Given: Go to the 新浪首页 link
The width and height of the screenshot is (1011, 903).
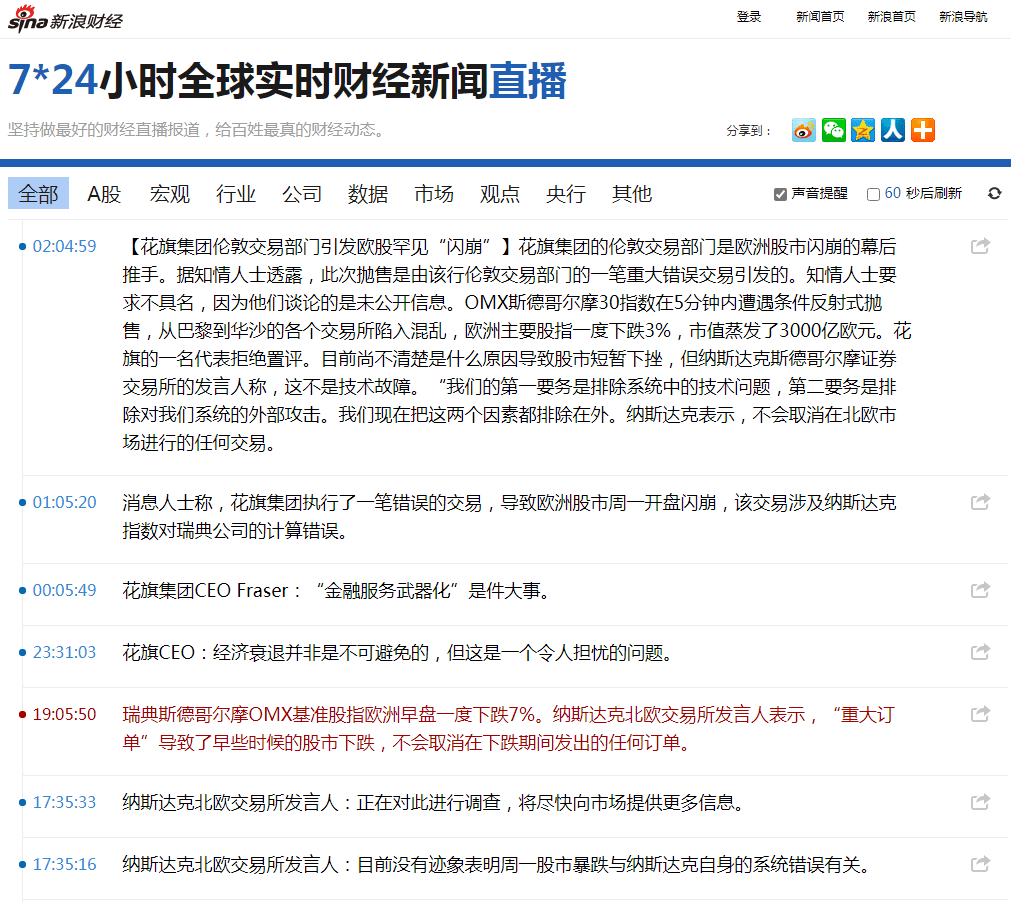Looking at the screenshot, I should click(x=892, y=17).
